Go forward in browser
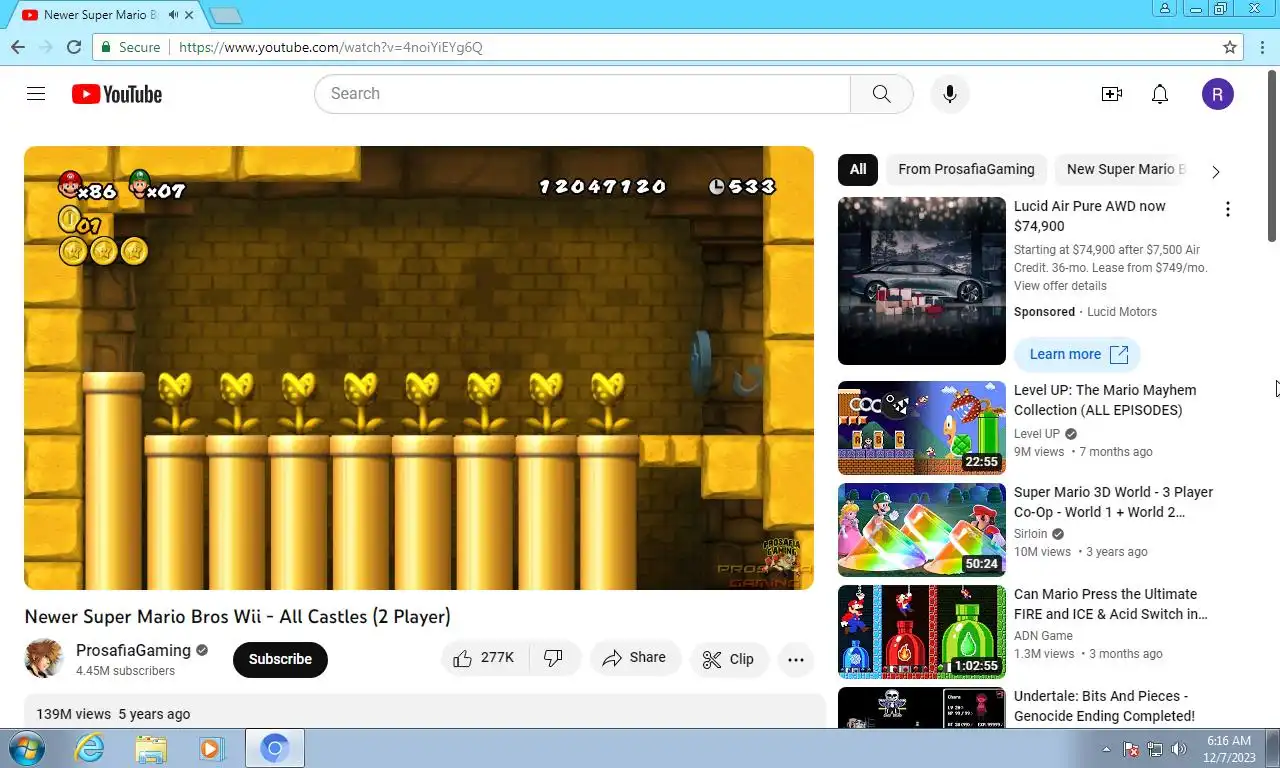1280x768 pixels. pos(46,47)
